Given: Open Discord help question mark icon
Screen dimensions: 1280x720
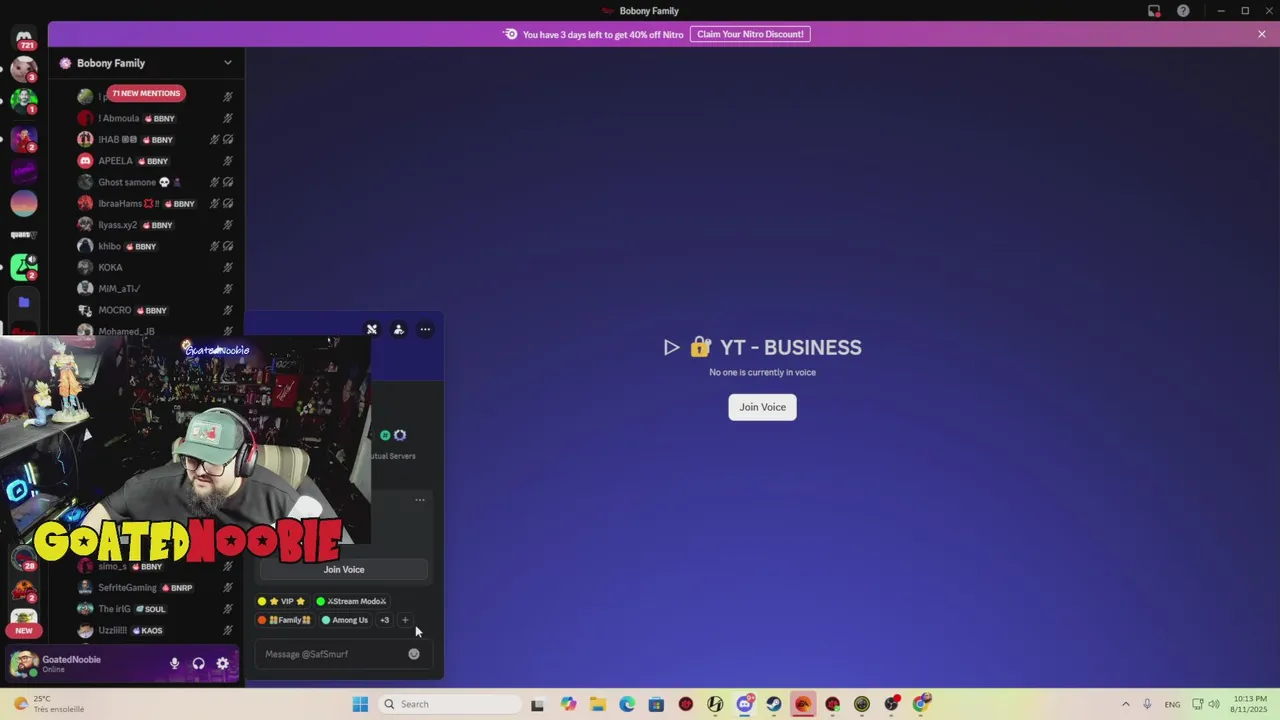Looking at the screenshot, I should (1183, 11).
